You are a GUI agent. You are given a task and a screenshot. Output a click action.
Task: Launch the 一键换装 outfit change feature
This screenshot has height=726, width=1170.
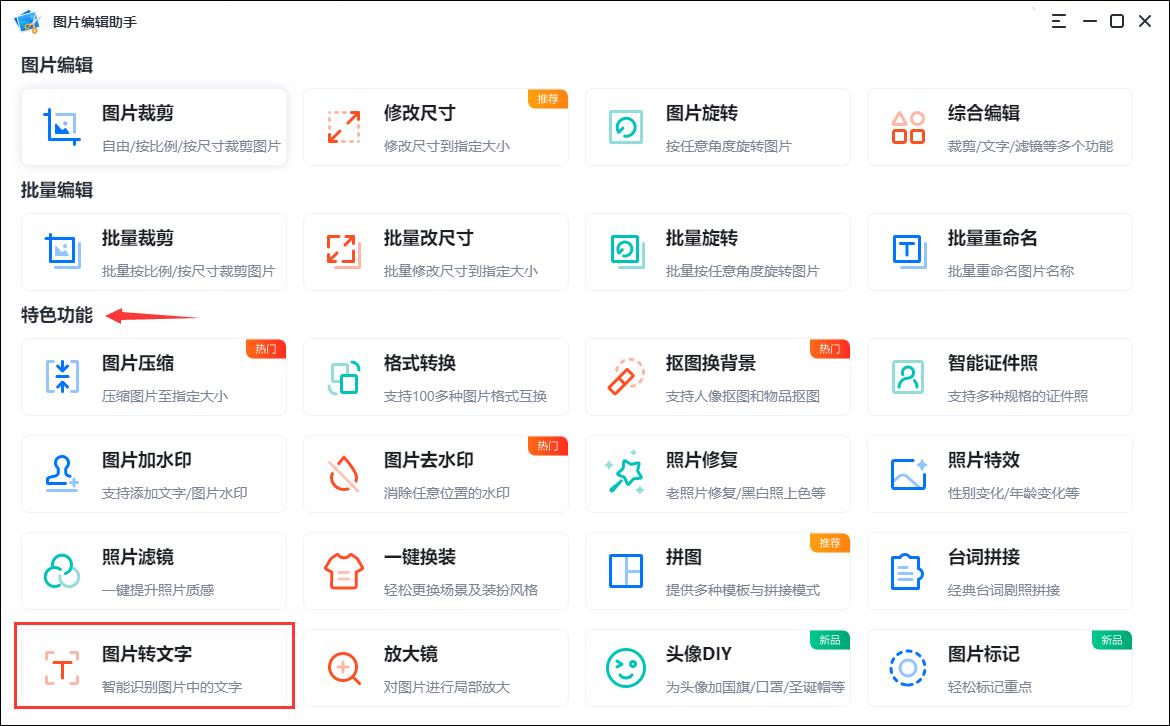[x=435, y=571]
